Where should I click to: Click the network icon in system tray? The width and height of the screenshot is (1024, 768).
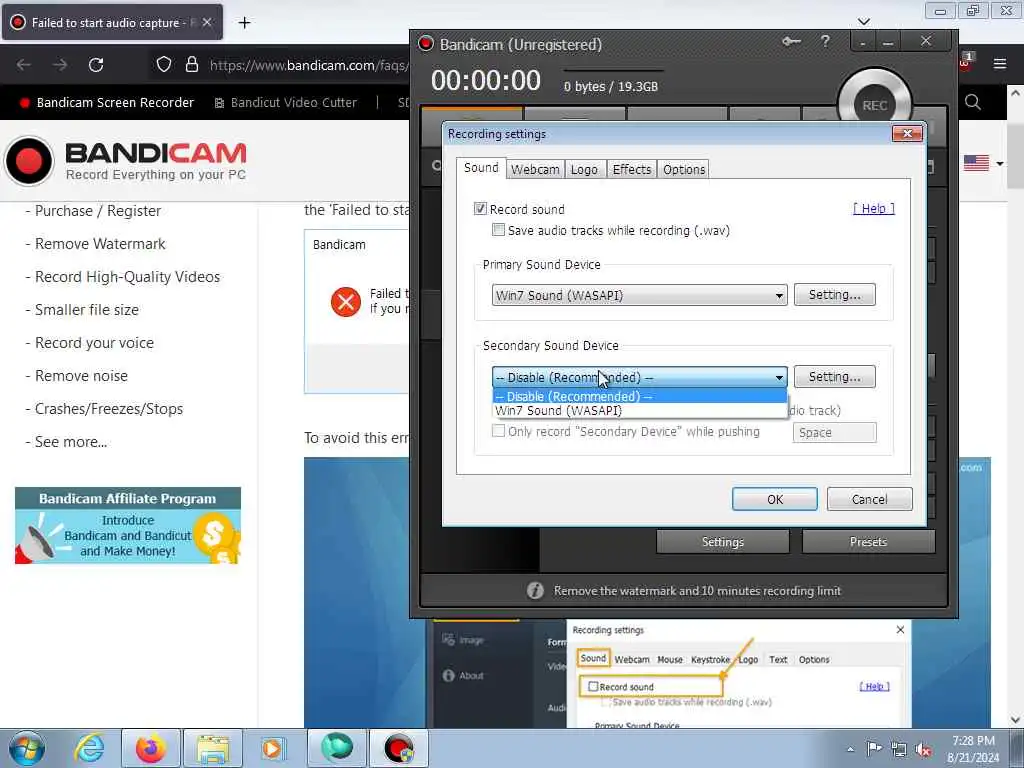899,750
